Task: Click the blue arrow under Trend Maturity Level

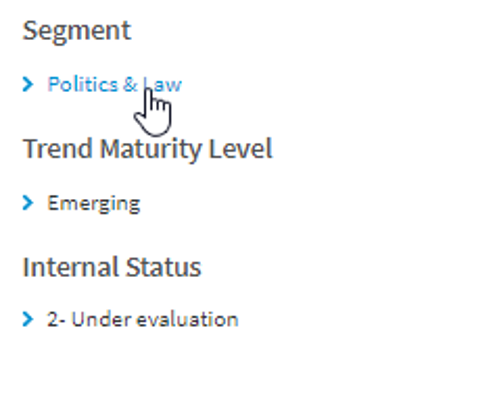Action: tap(28, 203)
